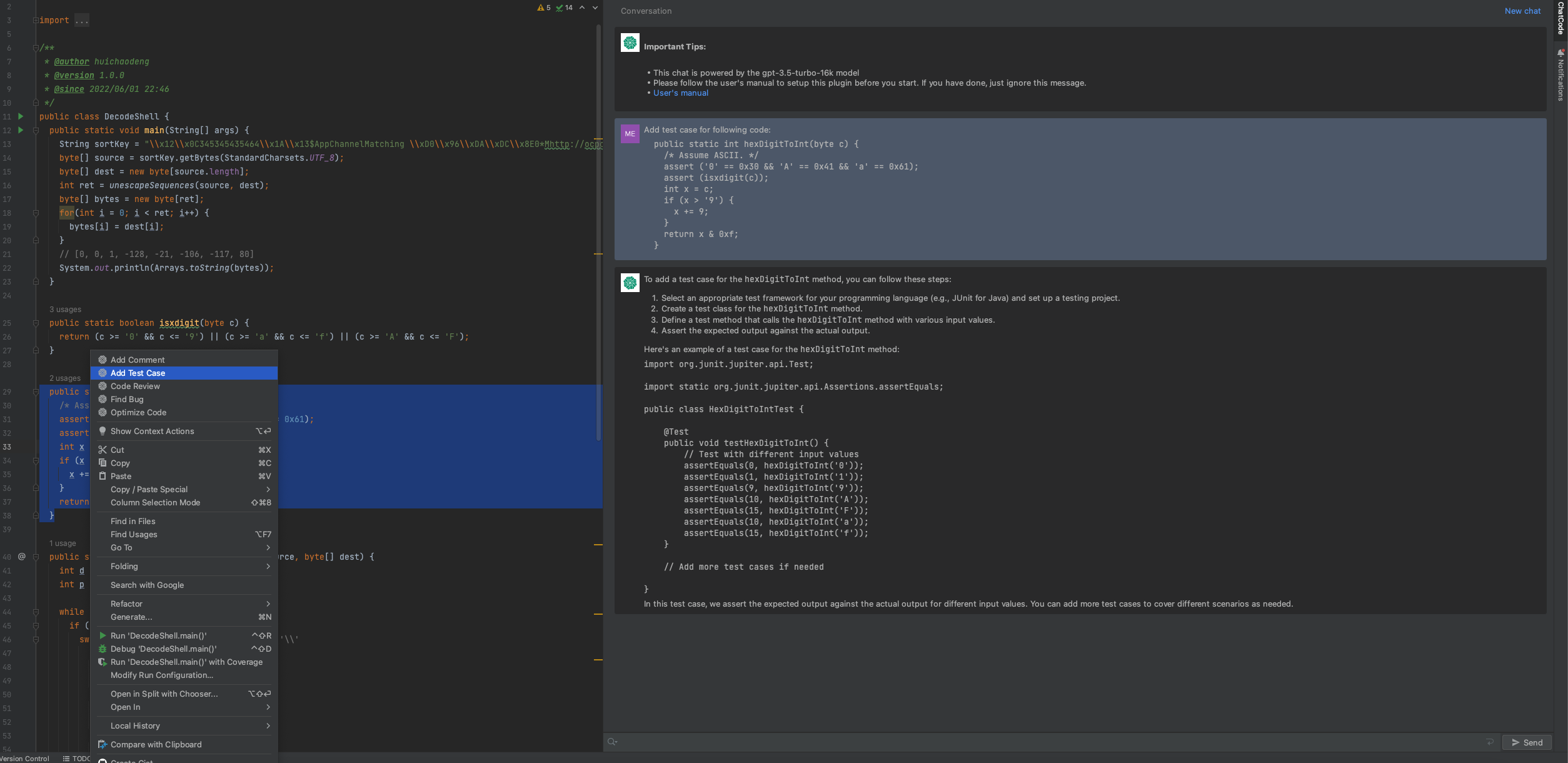Click the next highlighted error down arrow
1568x763 pixels.
click(595, 8)
